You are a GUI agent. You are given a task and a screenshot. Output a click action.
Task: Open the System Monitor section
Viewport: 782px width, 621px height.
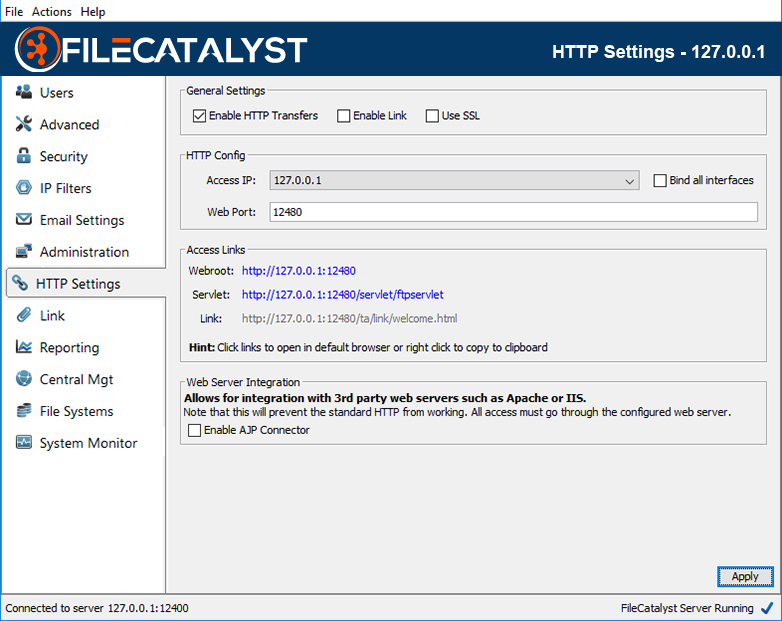click(x=88, y=443)
